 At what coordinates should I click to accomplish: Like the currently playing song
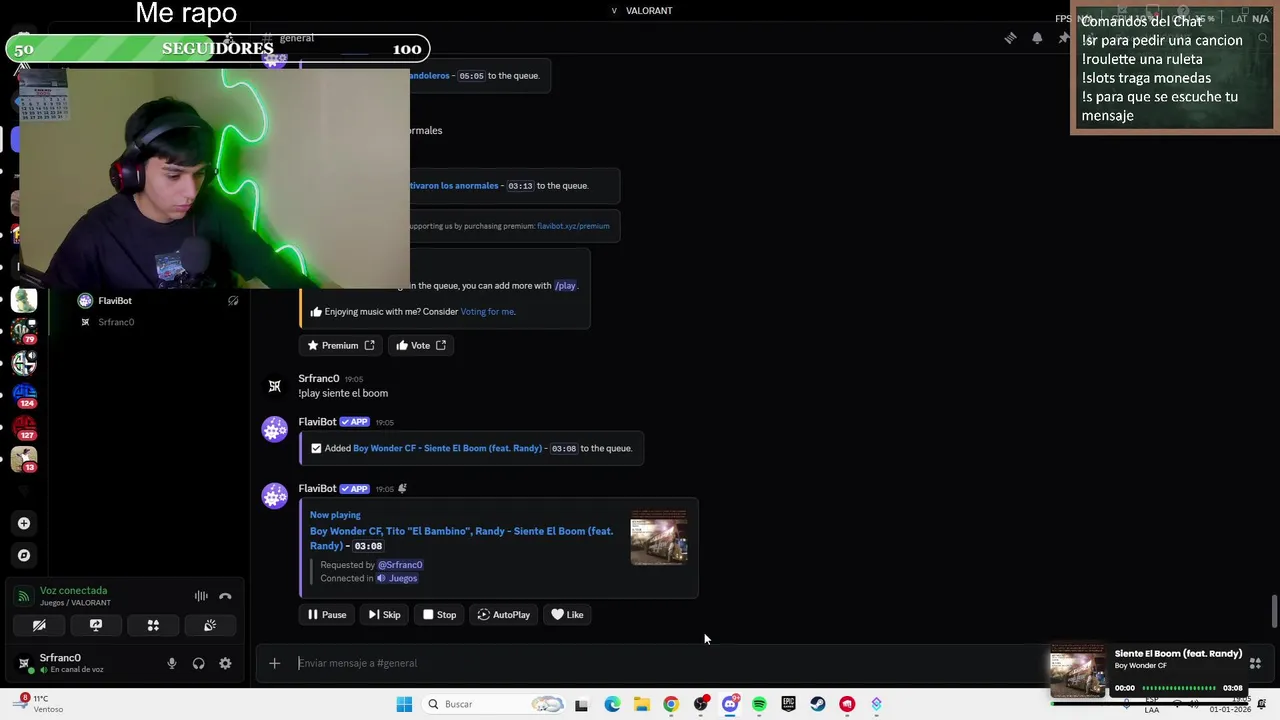pos(567,615)
